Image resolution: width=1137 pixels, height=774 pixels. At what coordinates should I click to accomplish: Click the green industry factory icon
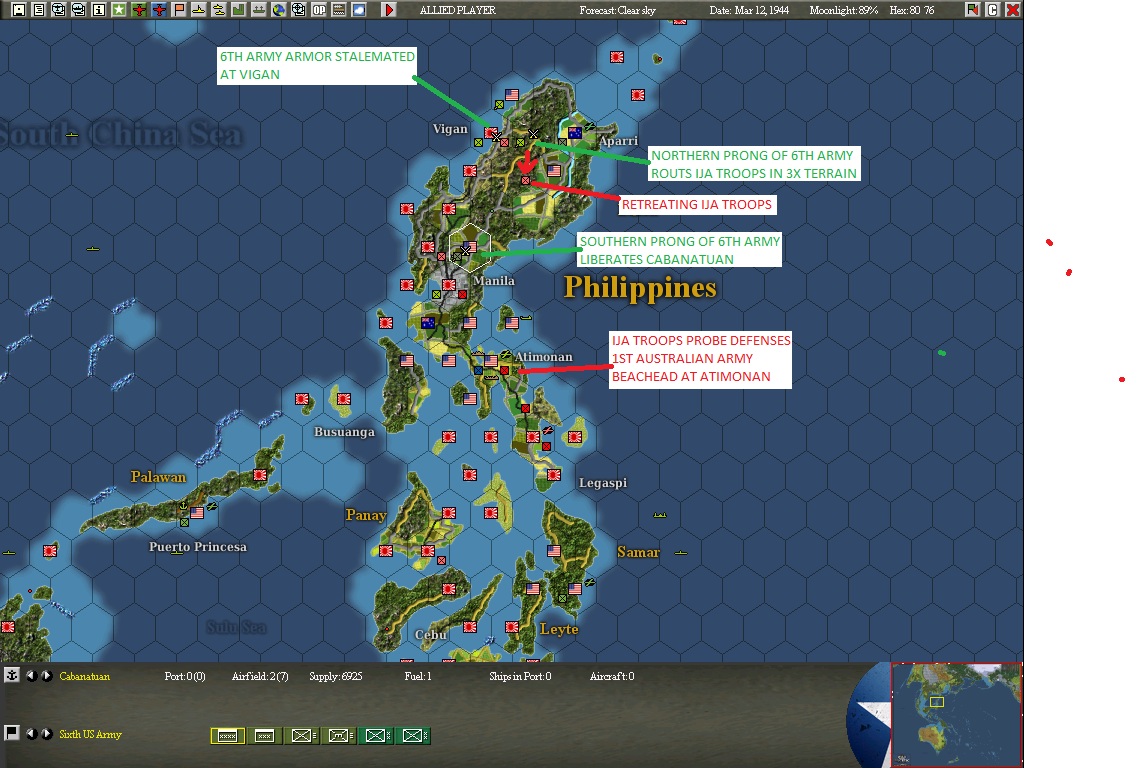[239, 10]
